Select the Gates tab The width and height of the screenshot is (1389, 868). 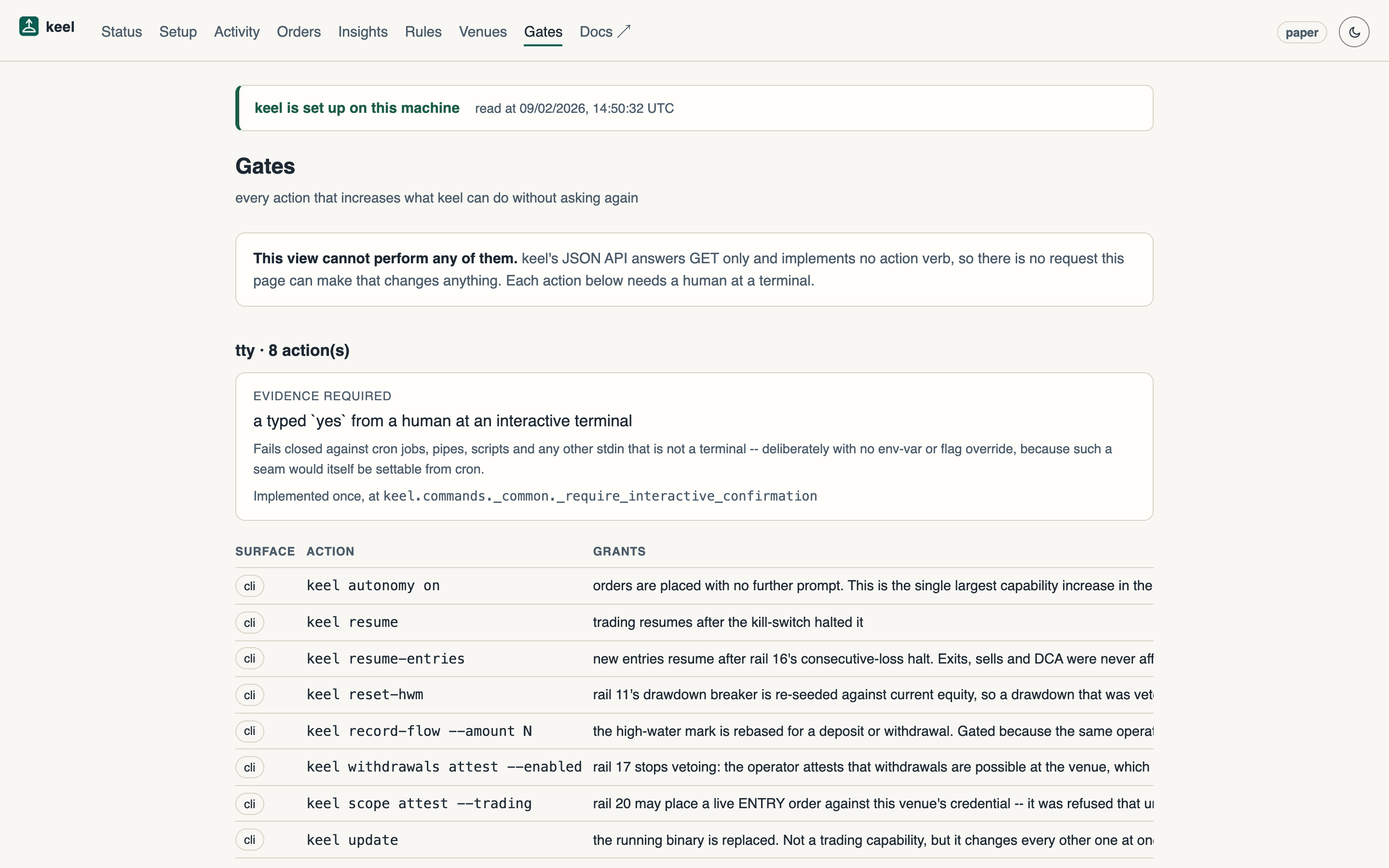click(x=543, y=31)
